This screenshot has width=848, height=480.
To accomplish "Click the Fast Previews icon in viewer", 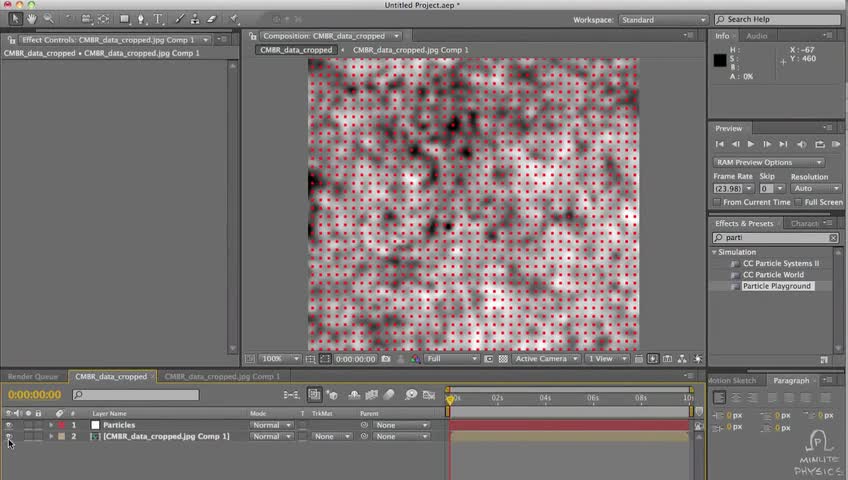I will point(653,359).
